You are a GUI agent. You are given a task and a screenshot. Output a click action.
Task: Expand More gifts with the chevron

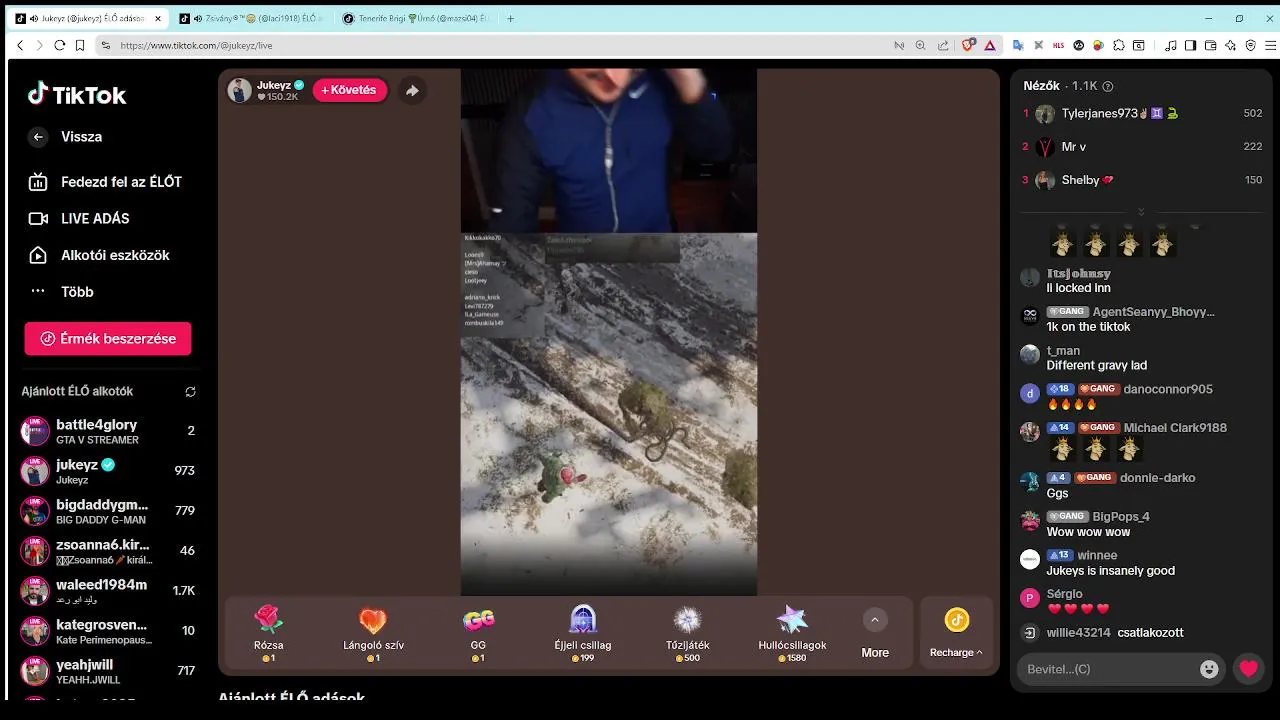(x=875, y=620)
